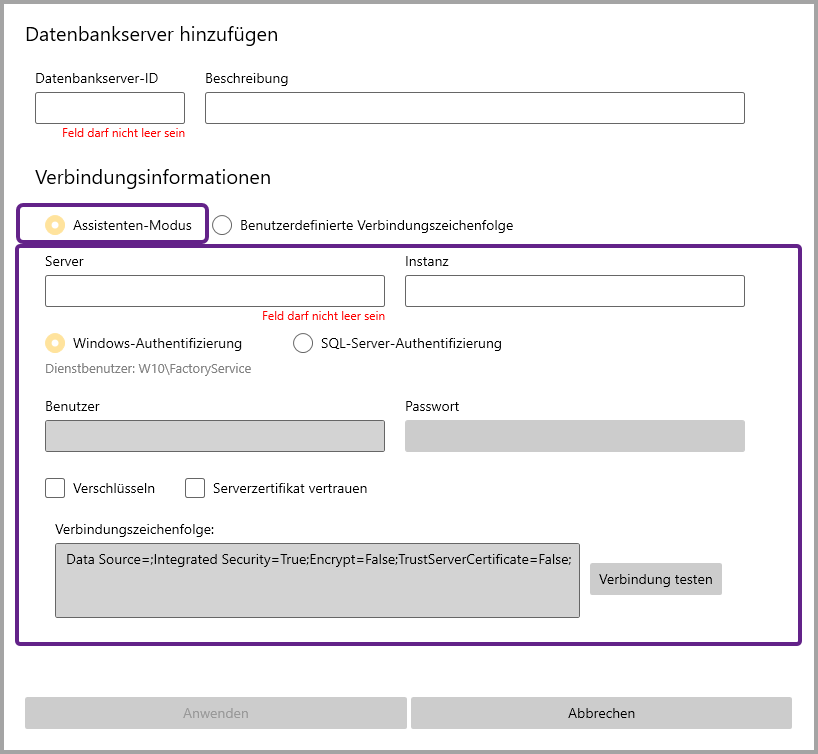
Task: Tick the Serverzertifikat vertrauen checkbox
Action: pyautogui.click(x=195, y=489)
